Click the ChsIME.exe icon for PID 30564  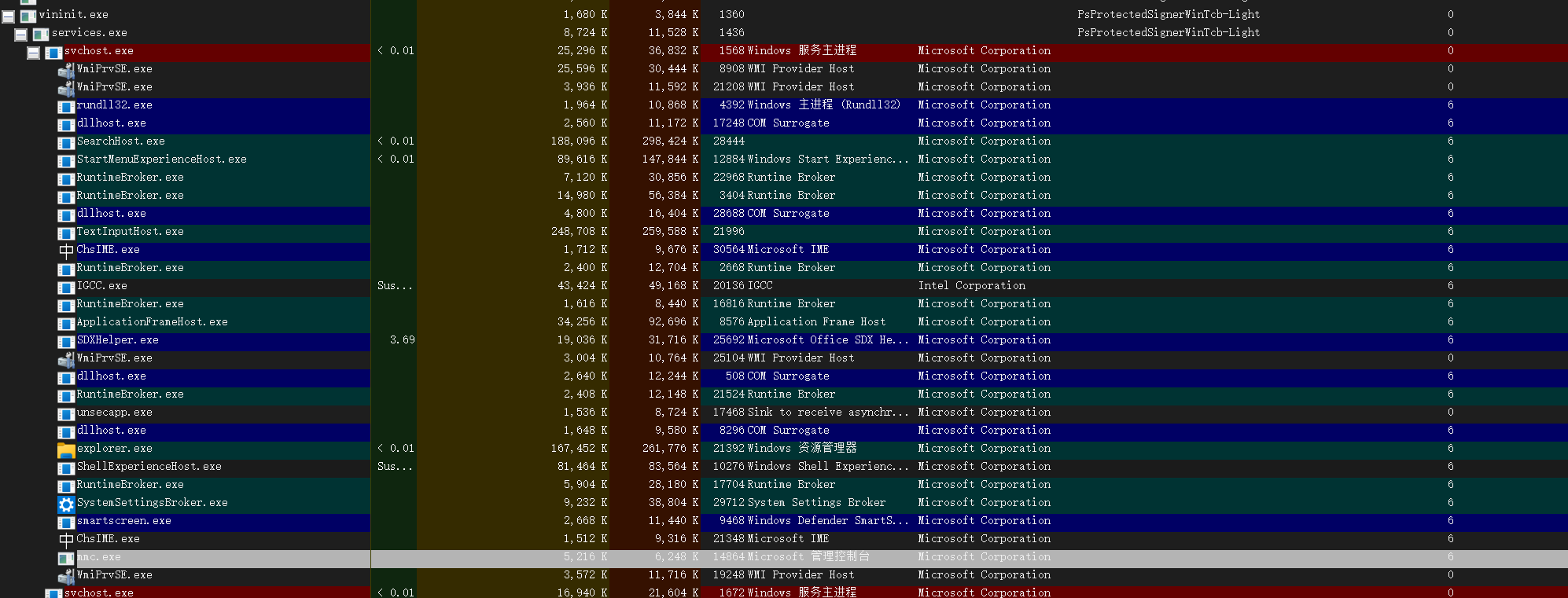point(66,251)
